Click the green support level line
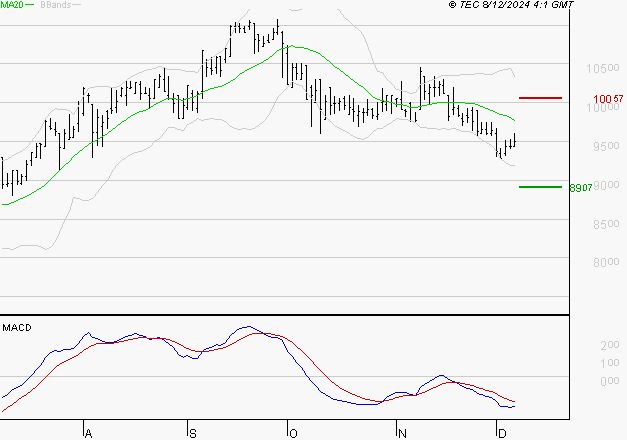The height and width of the screenshot is (440, 627). point(540,187)
